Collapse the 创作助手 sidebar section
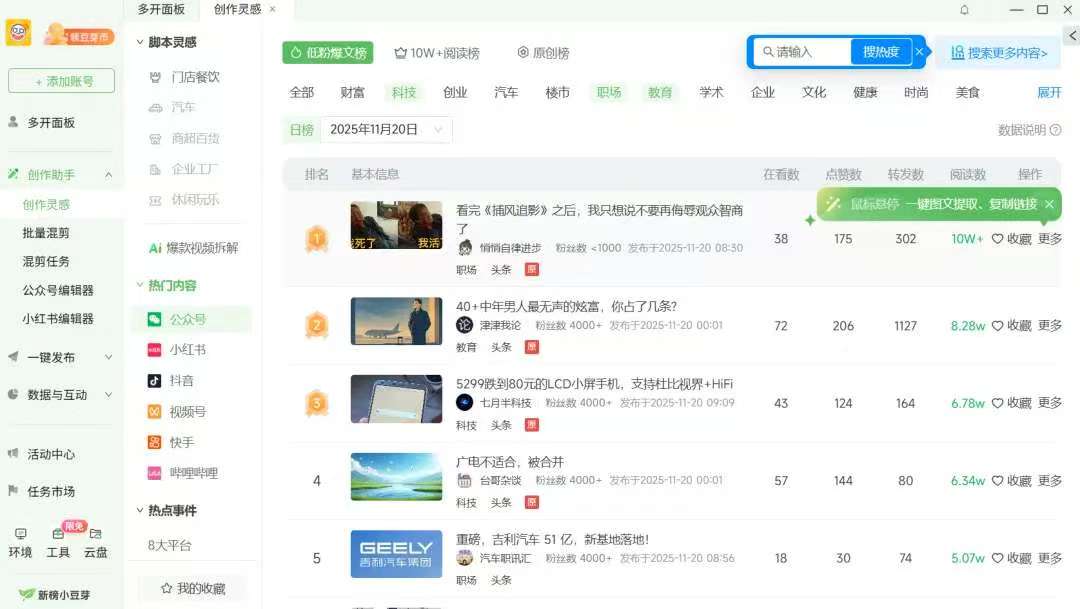 [109, 175]
